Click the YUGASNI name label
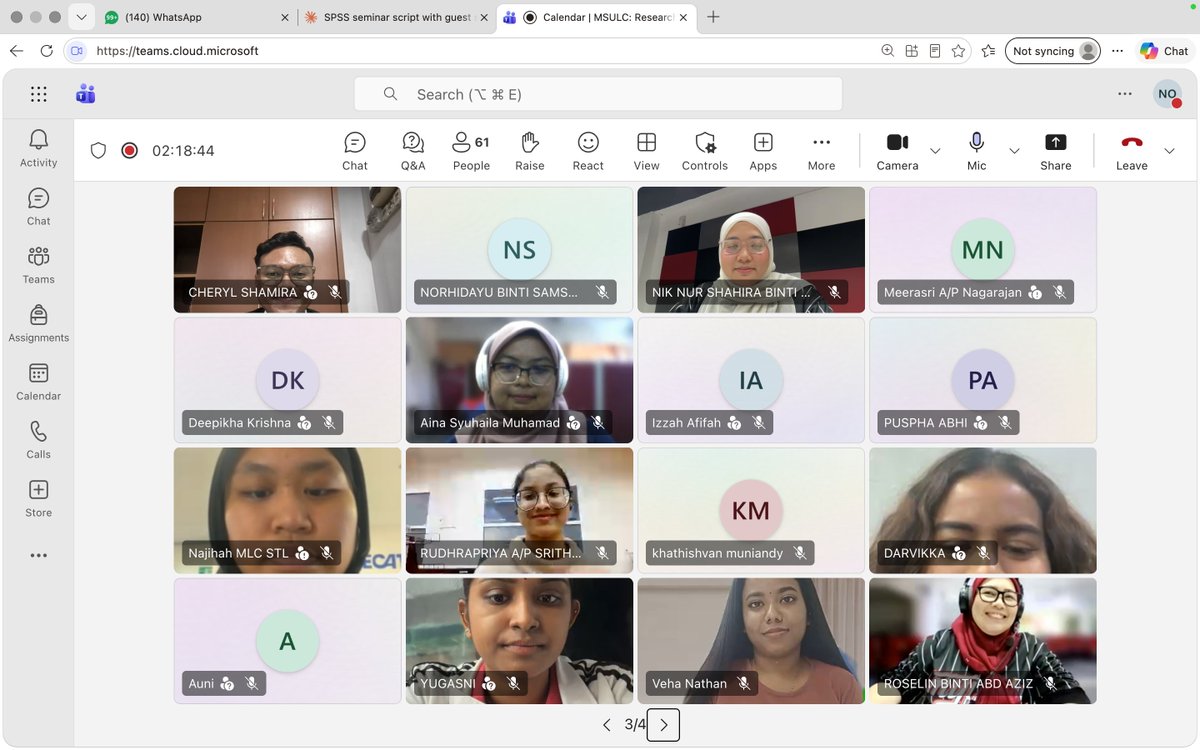Screen dimensions: 1200x750 pyautogui.click(x=448, y=684)
